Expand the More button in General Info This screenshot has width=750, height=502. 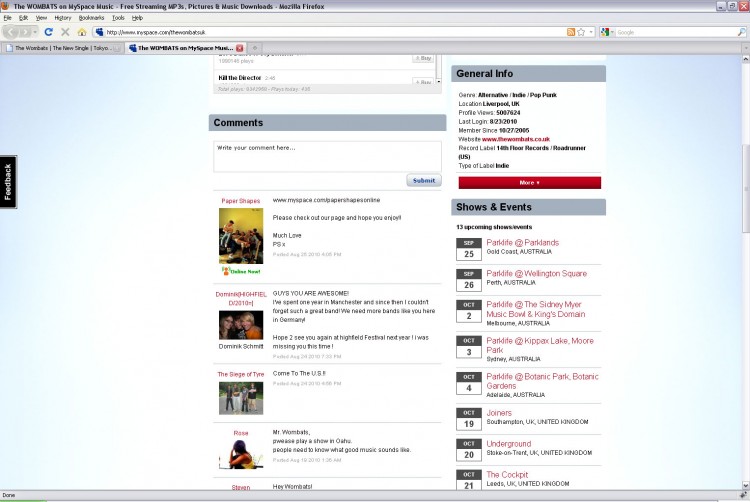[x=529, y=183]
